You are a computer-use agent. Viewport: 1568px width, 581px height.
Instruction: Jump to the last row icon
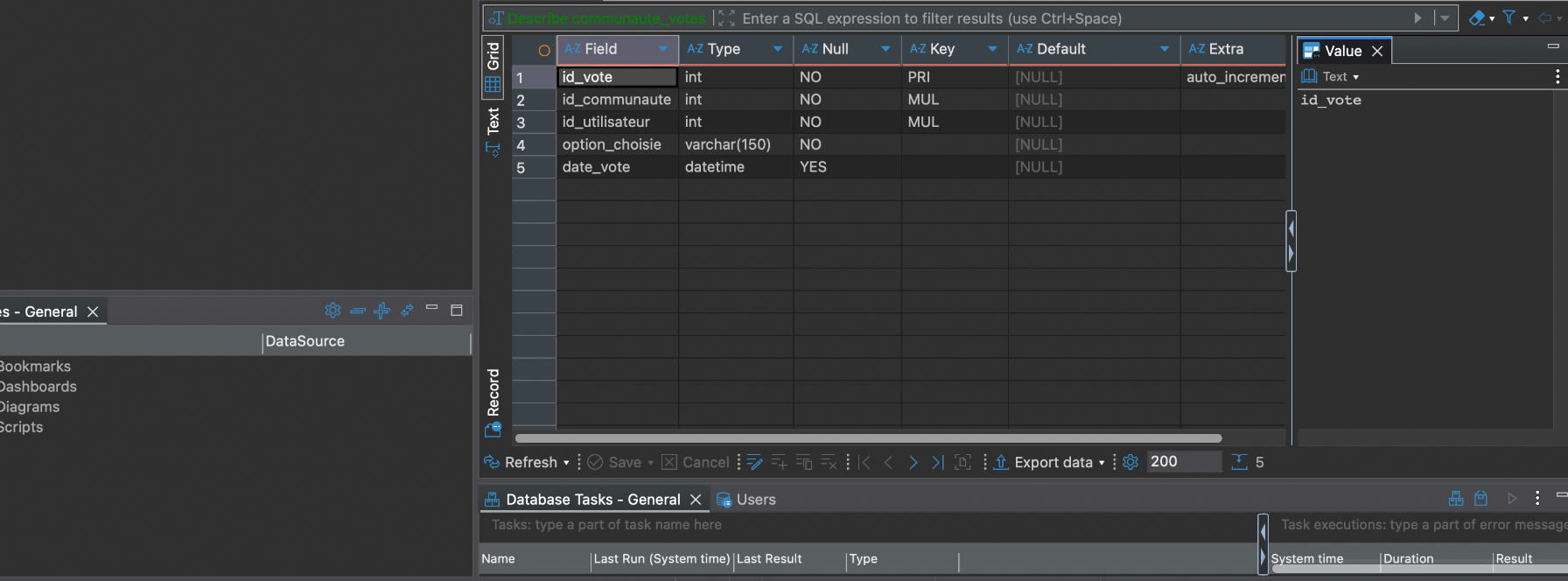coord(937,462)
